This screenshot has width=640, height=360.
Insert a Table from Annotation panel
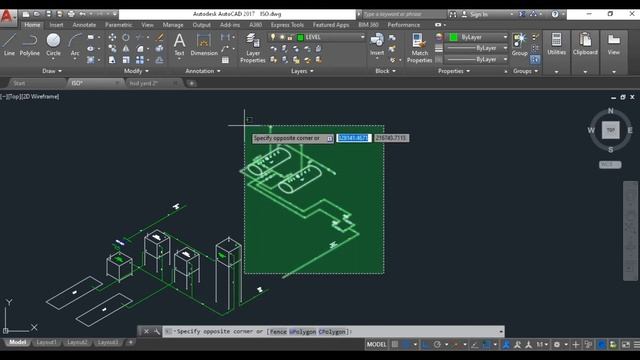tap(225, 60)
